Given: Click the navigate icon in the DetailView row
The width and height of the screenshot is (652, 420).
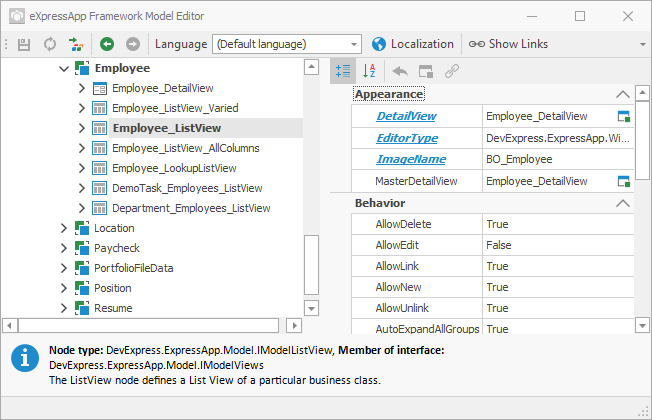Looking at the screenshot, I should click(624, 116).
